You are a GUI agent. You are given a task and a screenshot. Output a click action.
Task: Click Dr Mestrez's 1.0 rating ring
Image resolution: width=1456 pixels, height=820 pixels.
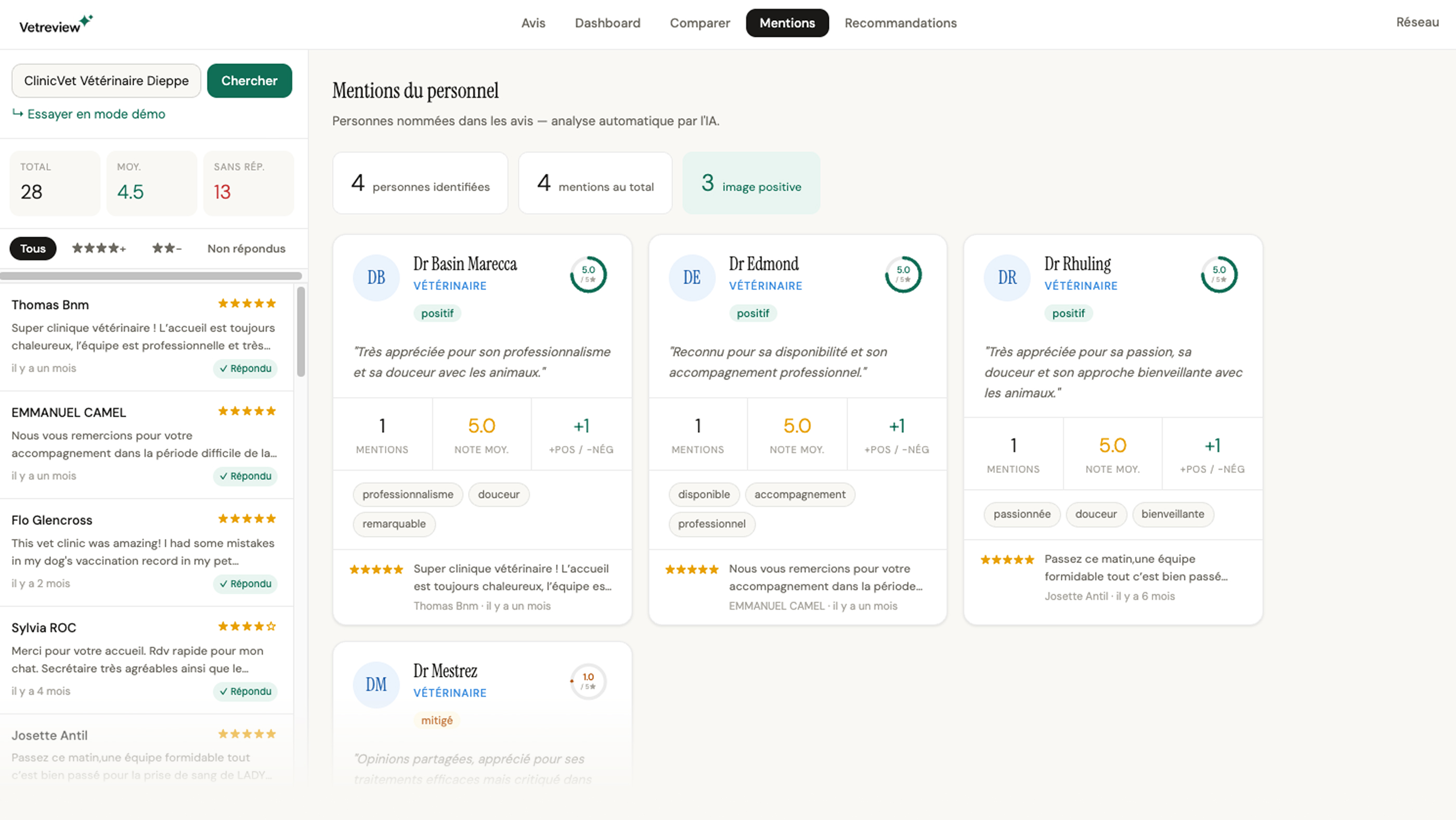tap(588, 682)
